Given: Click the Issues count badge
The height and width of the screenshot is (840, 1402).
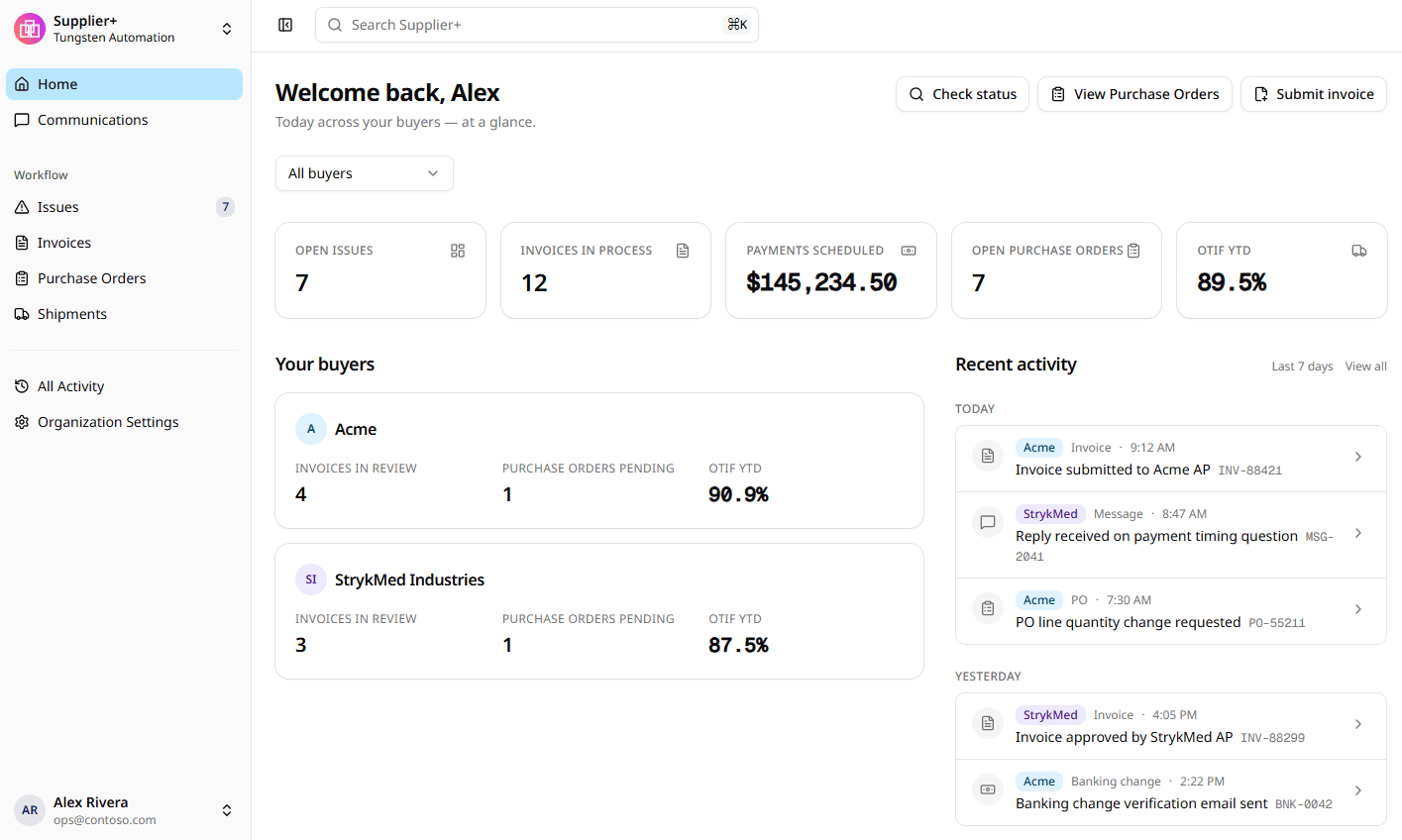Looking at the screenshot, I should (x=226, y=207).
